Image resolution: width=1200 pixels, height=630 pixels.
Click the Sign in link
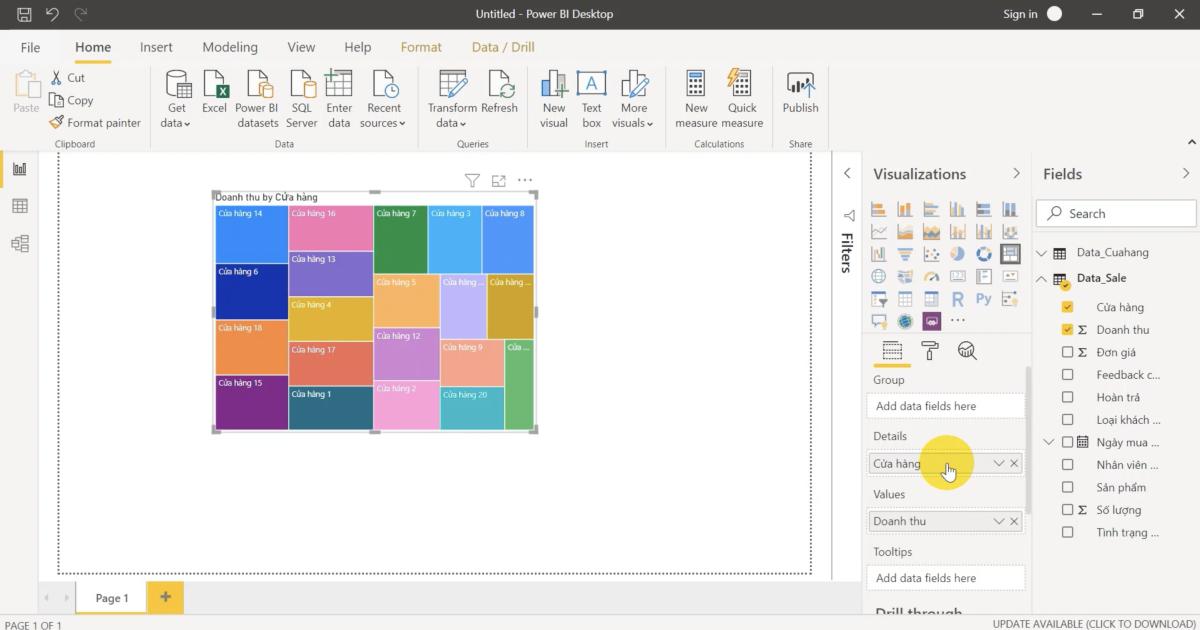(x=1018, y=14)
